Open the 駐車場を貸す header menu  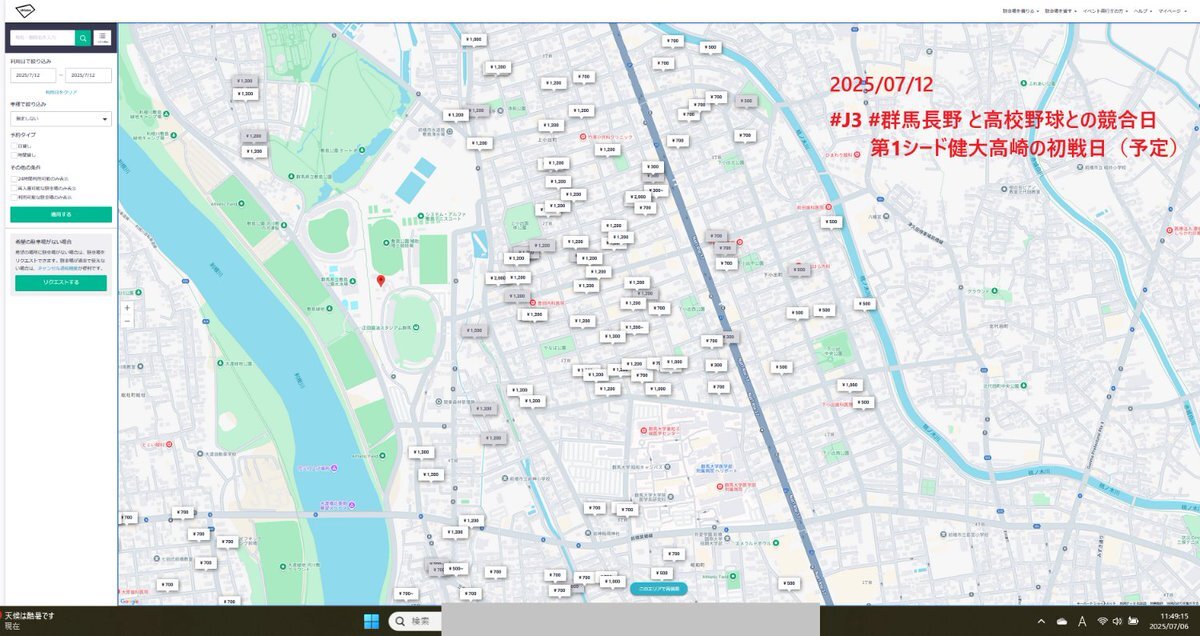point(1060,10)
